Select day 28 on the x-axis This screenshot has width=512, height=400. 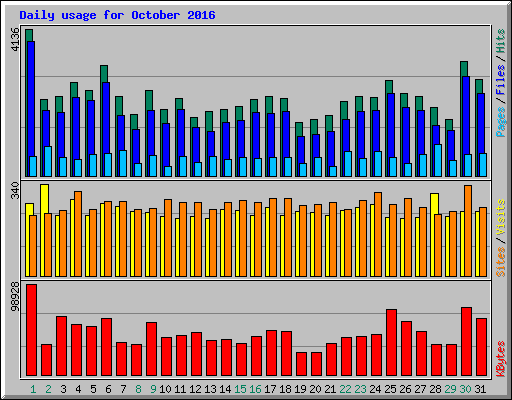[435, 389]
